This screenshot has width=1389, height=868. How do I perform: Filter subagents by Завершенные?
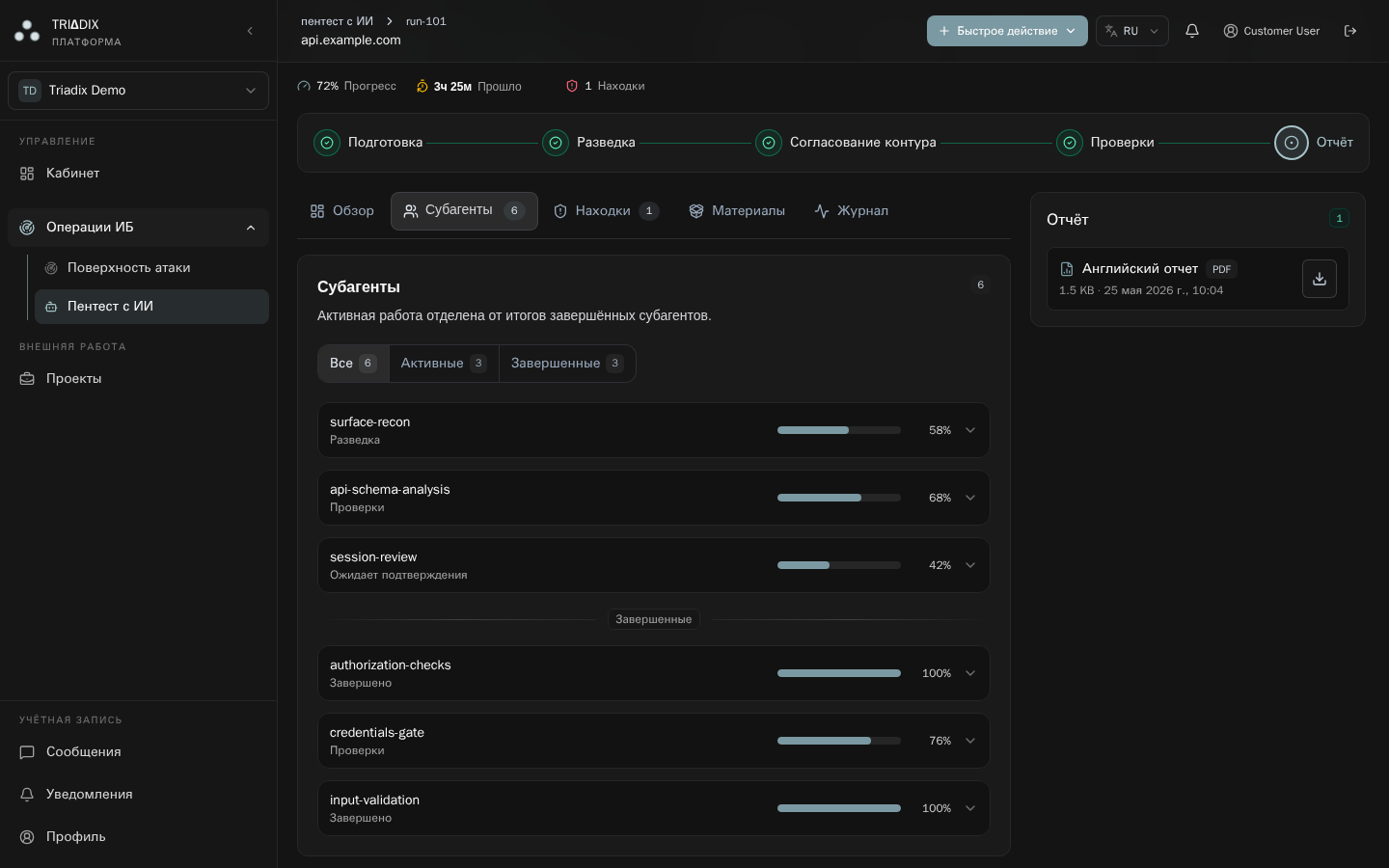tap(567, 364)
